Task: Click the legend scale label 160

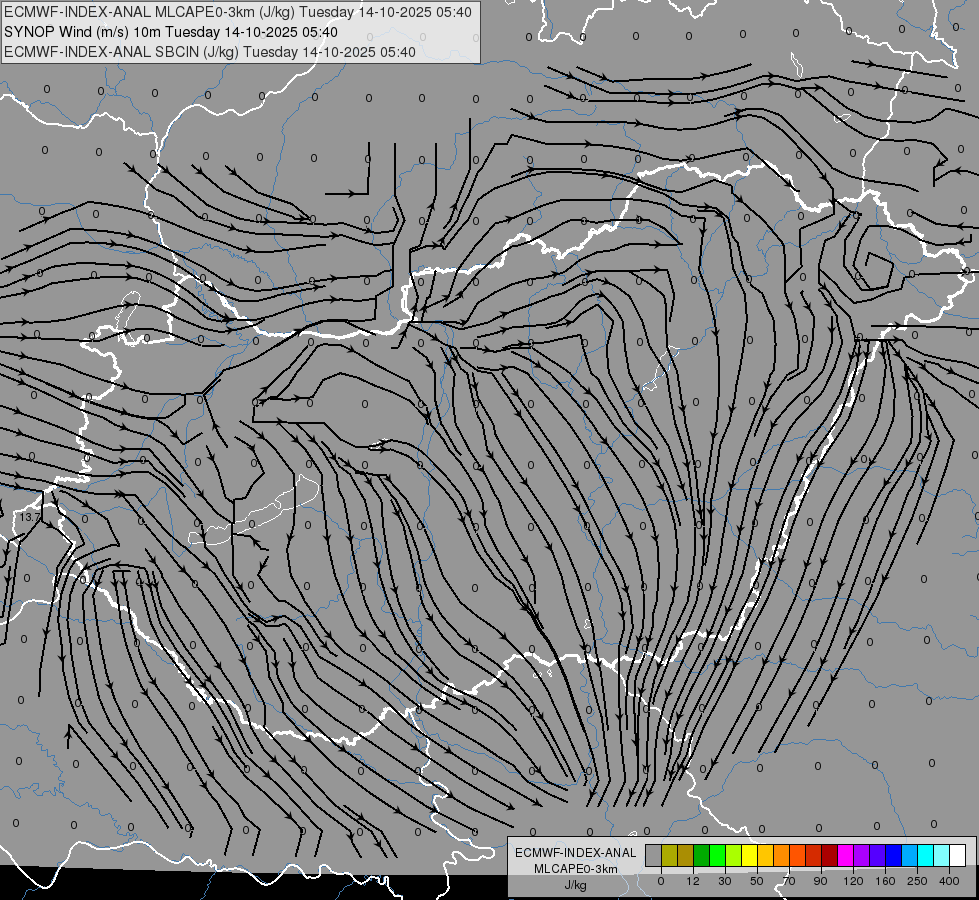Action: click(885, 881)
